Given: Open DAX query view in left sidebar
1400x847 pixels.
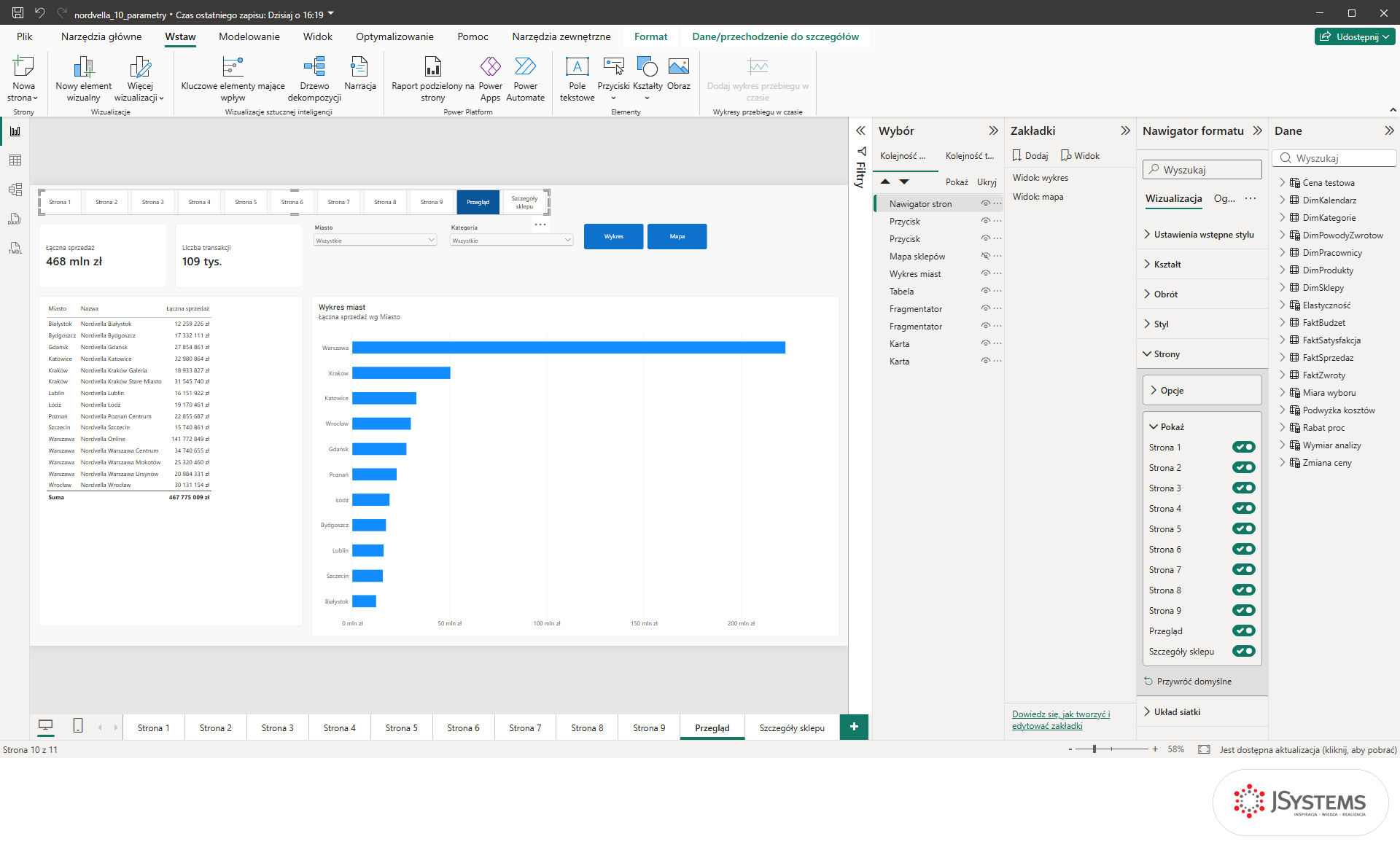Looking at the screenshot, I should pyautogui.click(x=15, y=219).
